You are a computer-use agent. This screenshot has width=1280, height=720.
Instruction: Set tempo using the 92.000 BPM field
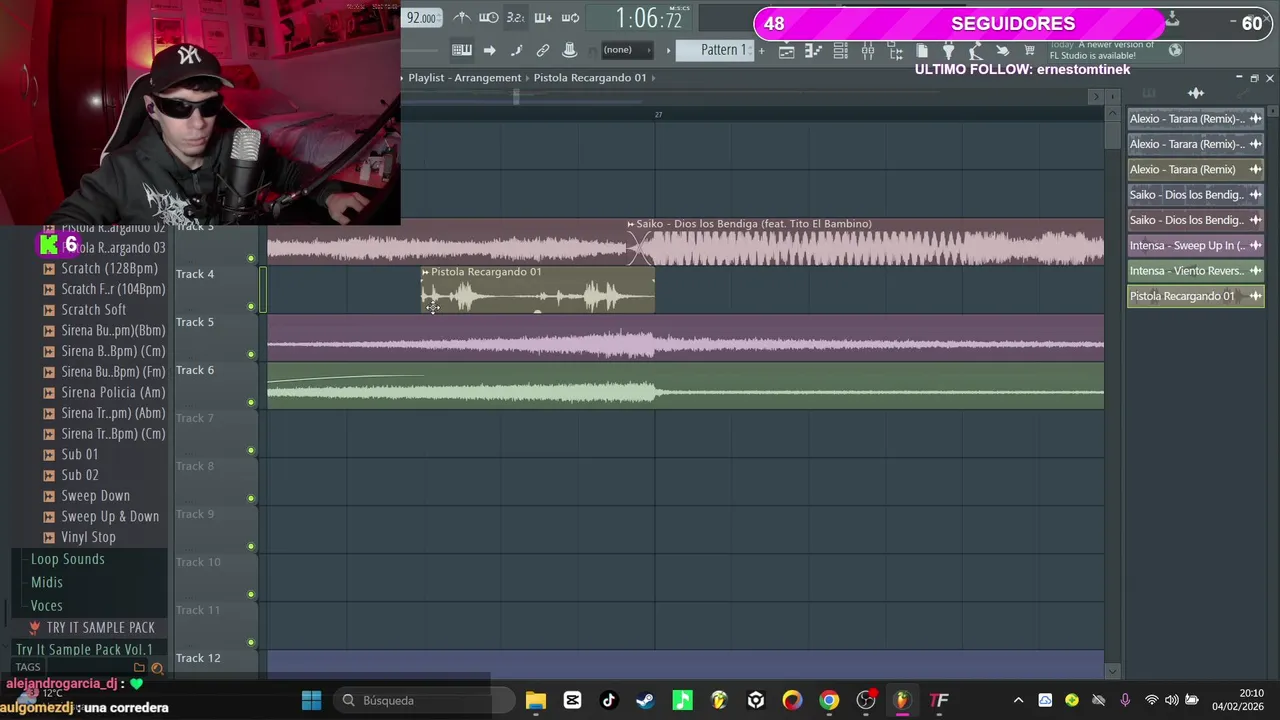[421, 18]
